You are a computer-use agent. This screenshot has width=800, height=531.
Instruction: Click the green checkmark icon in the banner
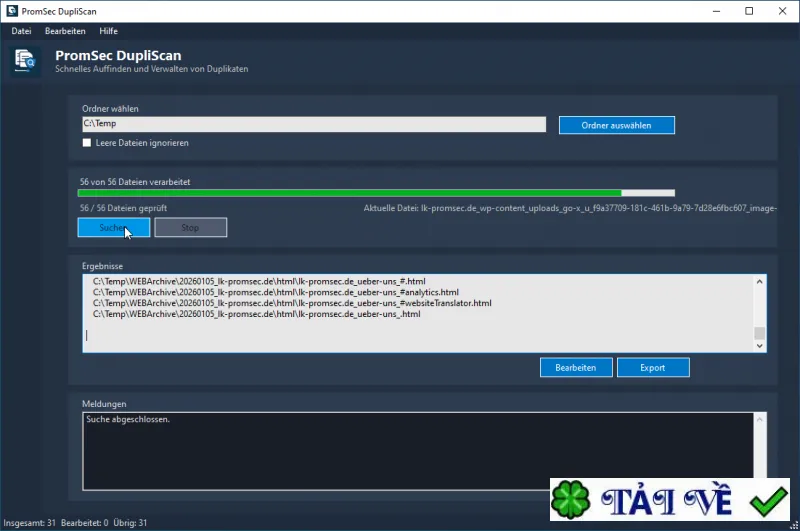[768, 502]
